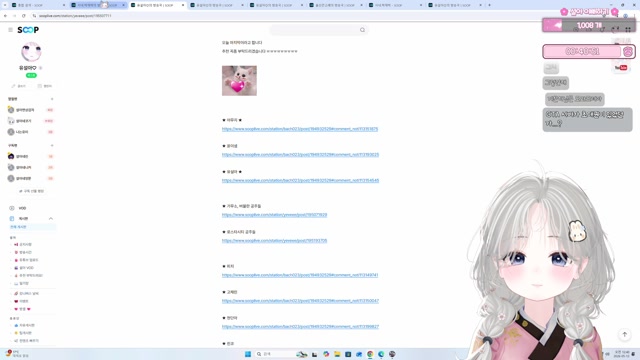
Task: Click the scroll-to-top arrow button
Action: coord(624,334)
